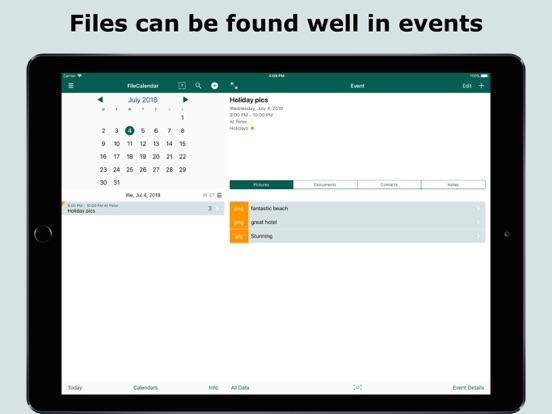Tap the add event plus circle icon
Image resolution: width=552 pixels, height=414 pixels.
[214, 86]
